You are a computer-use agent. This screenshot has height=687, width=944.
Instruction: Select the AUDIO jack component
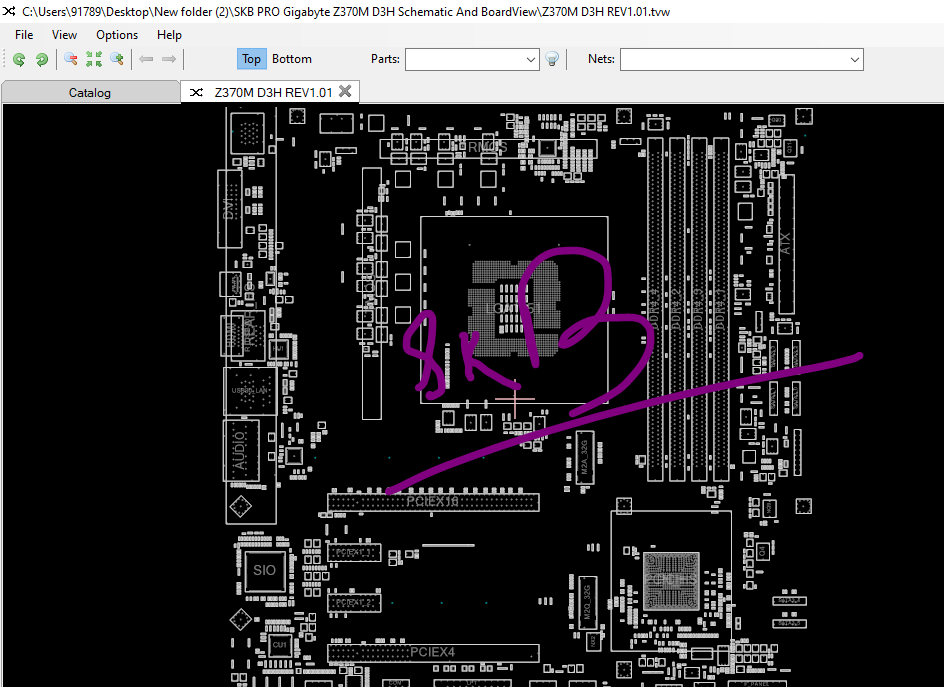point(242,450)
